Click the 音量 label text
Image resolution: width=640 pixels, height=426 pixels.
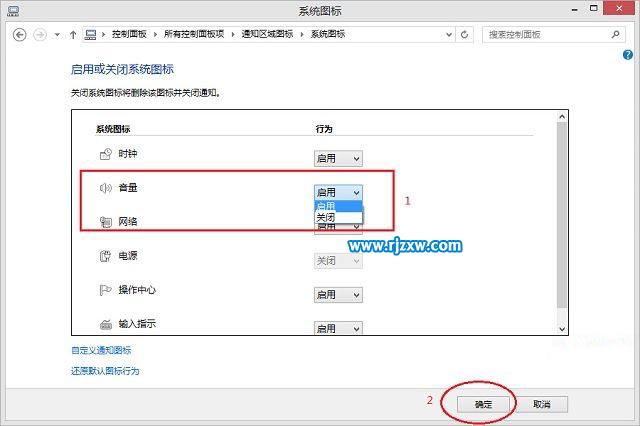point(128,188)
